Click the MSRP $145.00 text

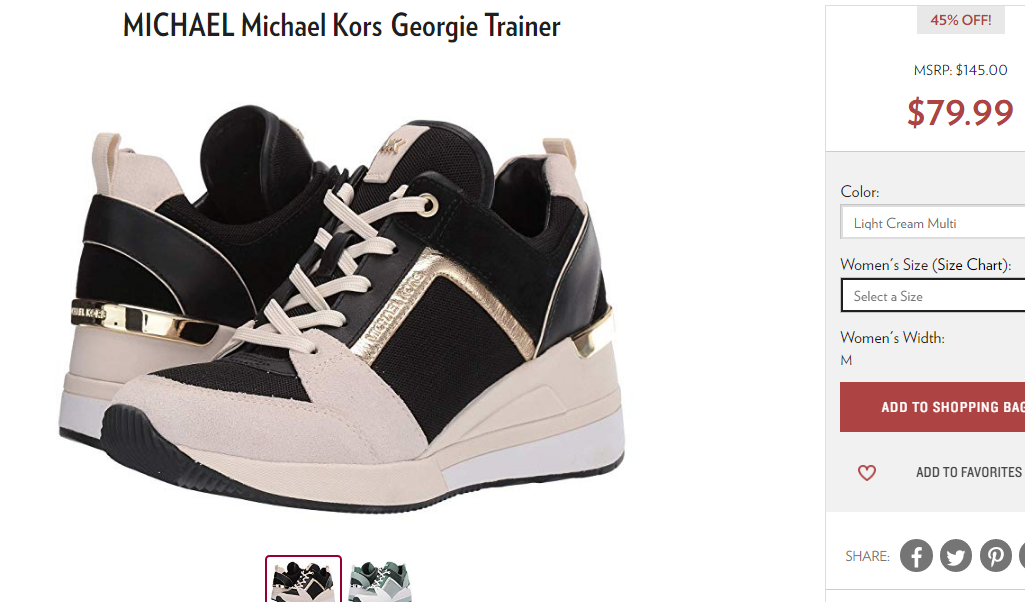[960, 70]
